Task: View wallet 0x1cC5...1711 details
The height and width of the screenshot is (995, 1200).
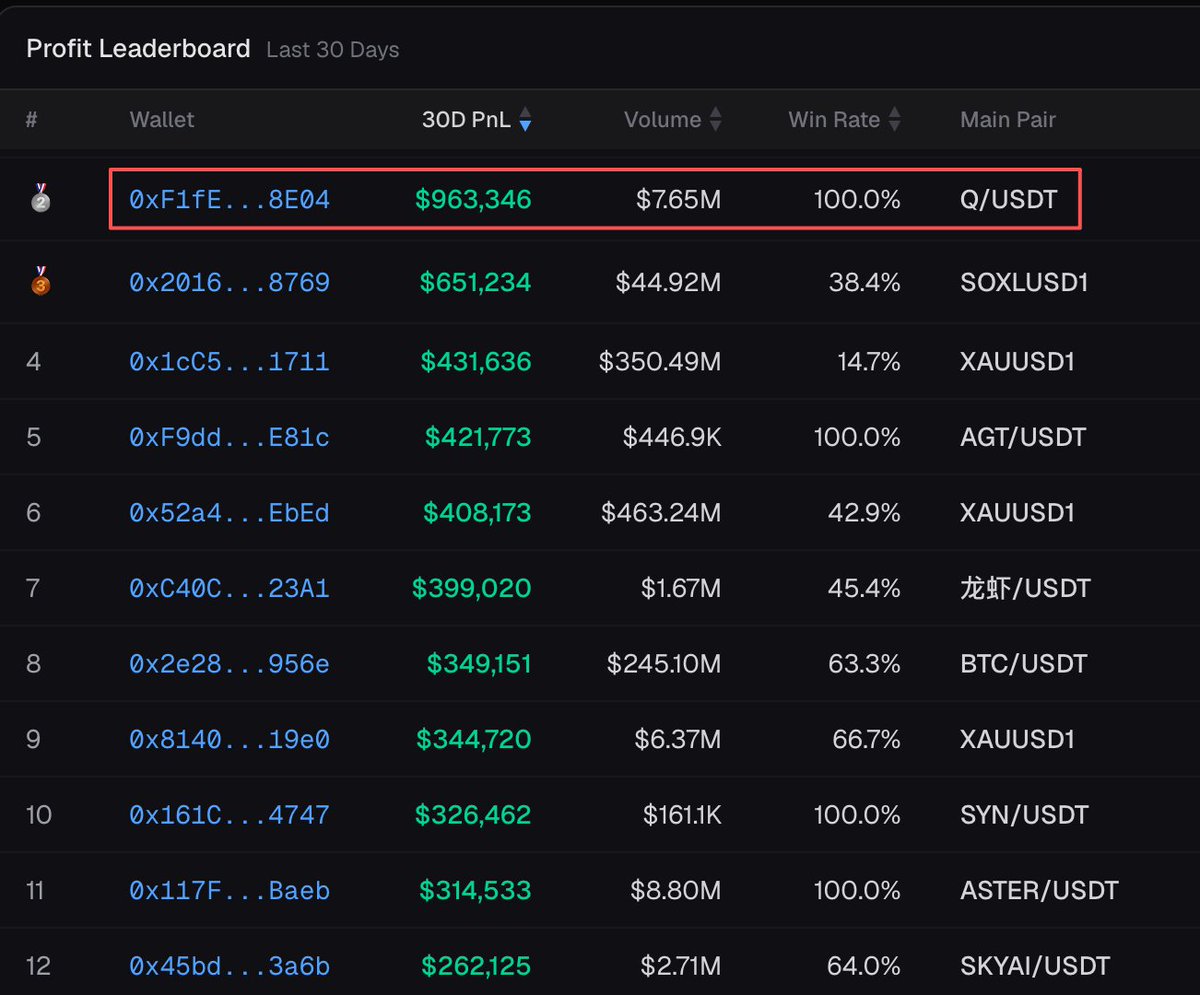Action: 229,361
